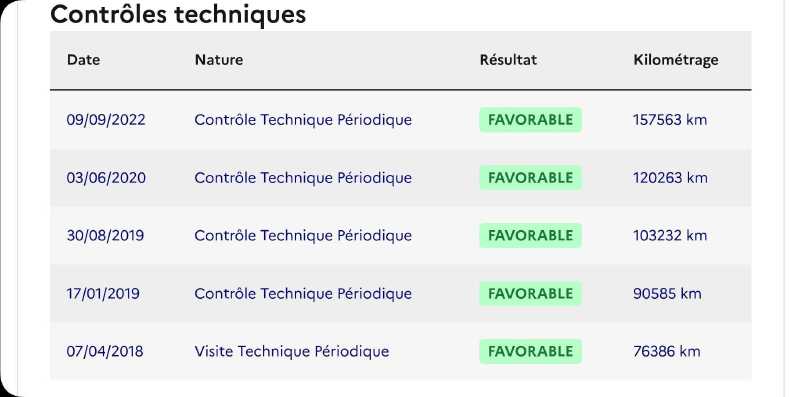Select the 07/04/2018 date cell
This screenshot has height=397, width=800.
click(x=105, y=351)
